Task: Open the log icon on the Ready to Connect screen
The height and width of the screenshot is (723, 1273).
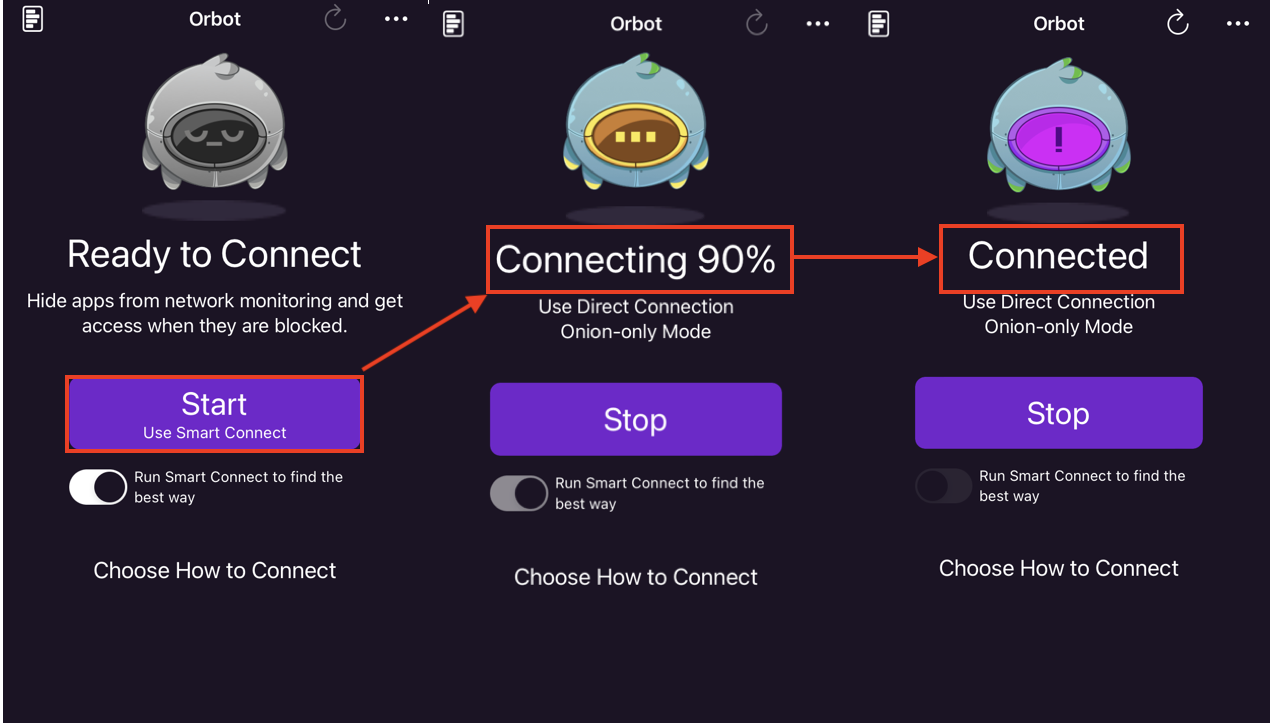Action: pyautogui.click(x=33, y=19)
